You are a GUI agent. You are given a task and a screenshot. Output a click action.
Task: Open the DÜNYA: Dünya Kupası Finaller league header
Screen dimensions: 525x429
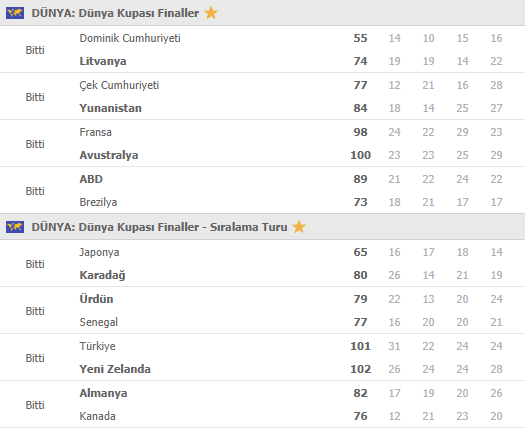115,13
